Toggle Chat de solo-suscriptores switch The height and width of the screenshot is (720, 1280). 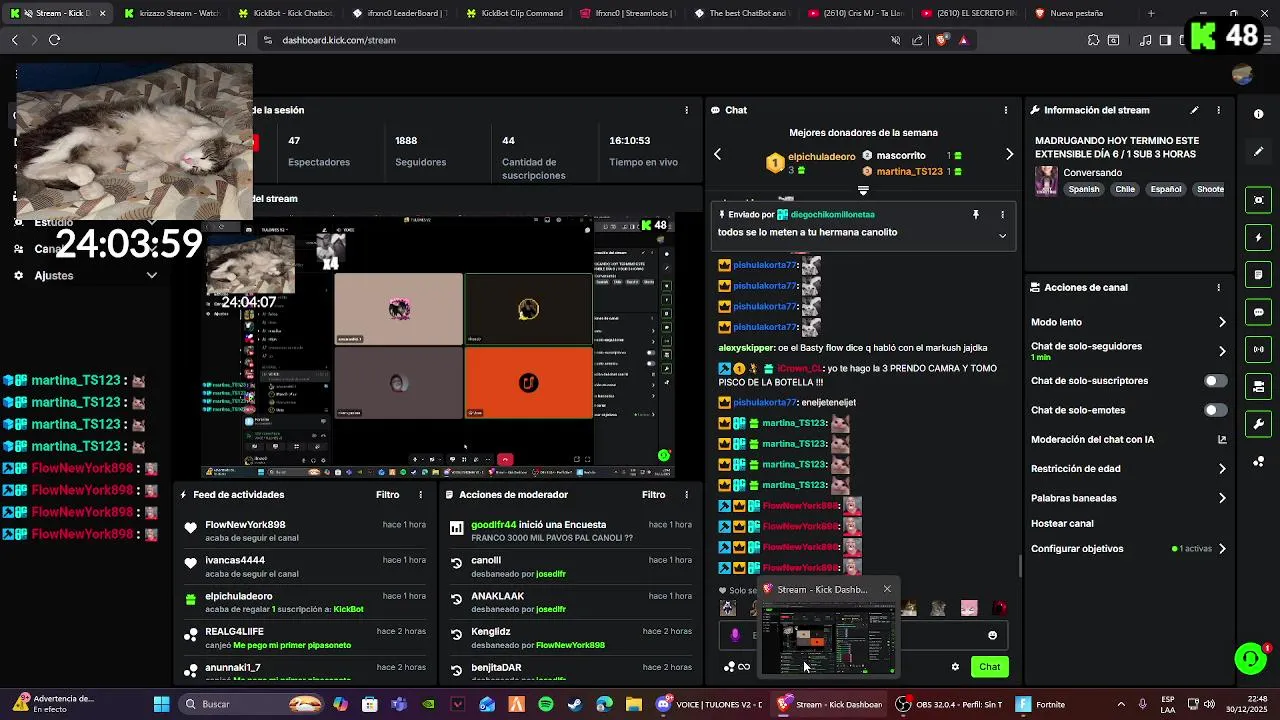(1215, 381)
